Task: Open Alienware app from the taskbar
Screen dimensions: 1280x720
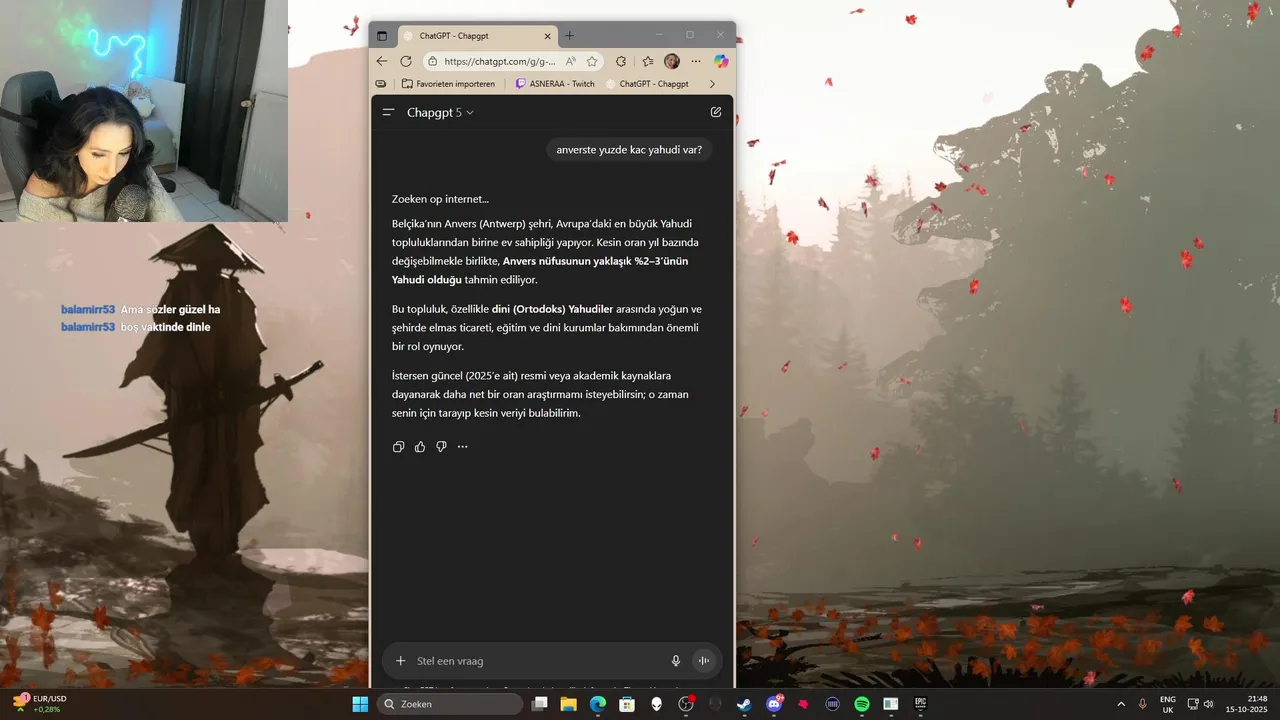Action: (657, 704)
